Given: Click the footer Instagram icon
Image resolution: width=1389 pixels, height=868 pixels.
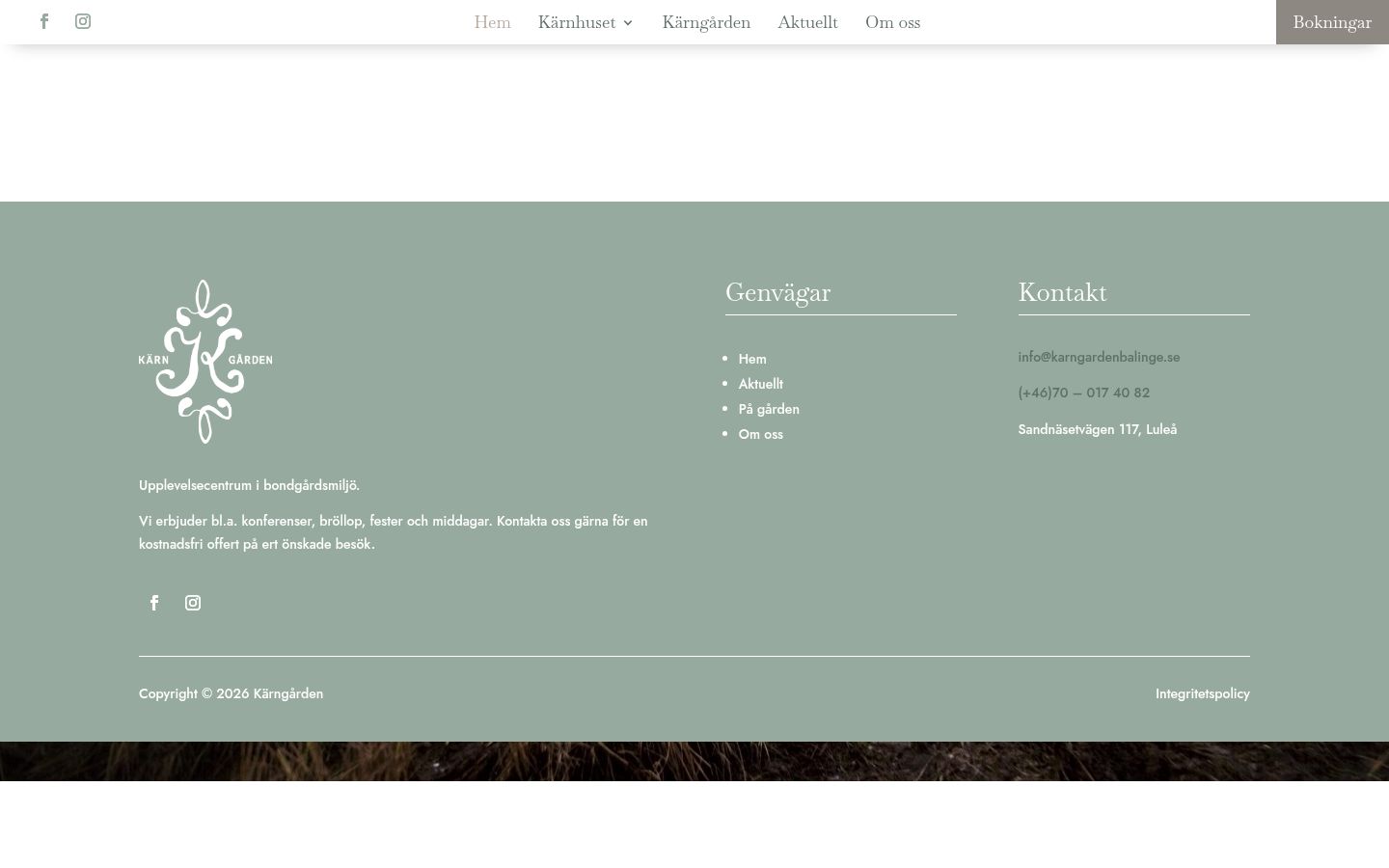Looking at the screenshot, I should [193, 603].
